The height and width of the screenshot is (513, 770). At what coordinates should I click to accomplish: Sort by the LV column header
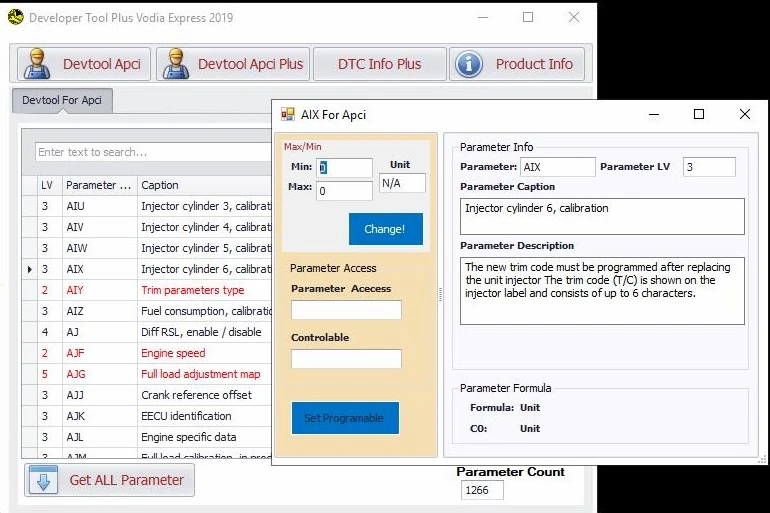pos(50,185)
